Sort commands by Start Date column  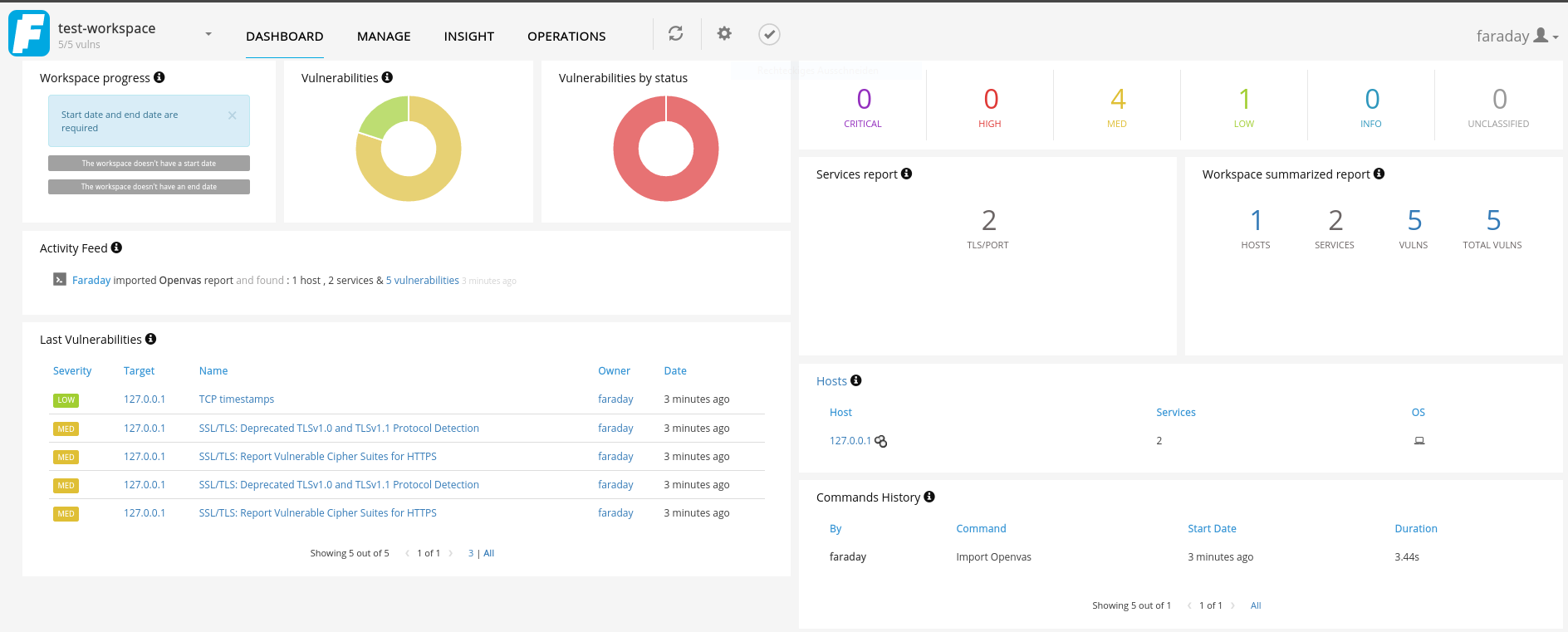[1212, 529]
